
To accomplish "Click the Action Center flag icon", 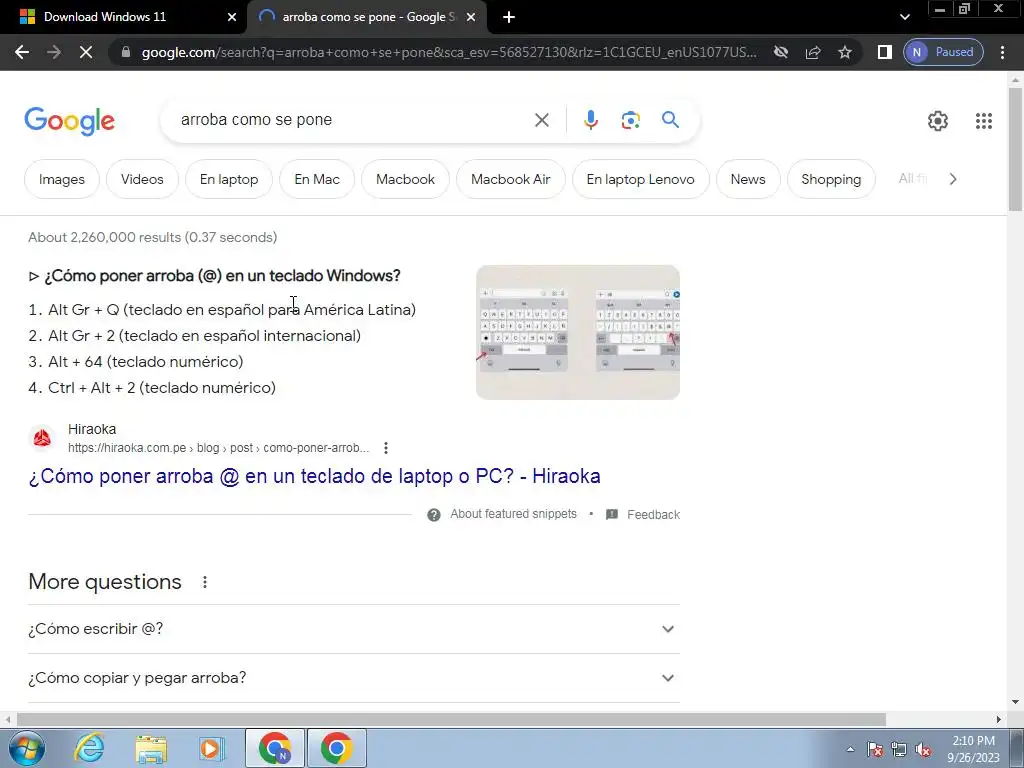I will tap(874, 749).
